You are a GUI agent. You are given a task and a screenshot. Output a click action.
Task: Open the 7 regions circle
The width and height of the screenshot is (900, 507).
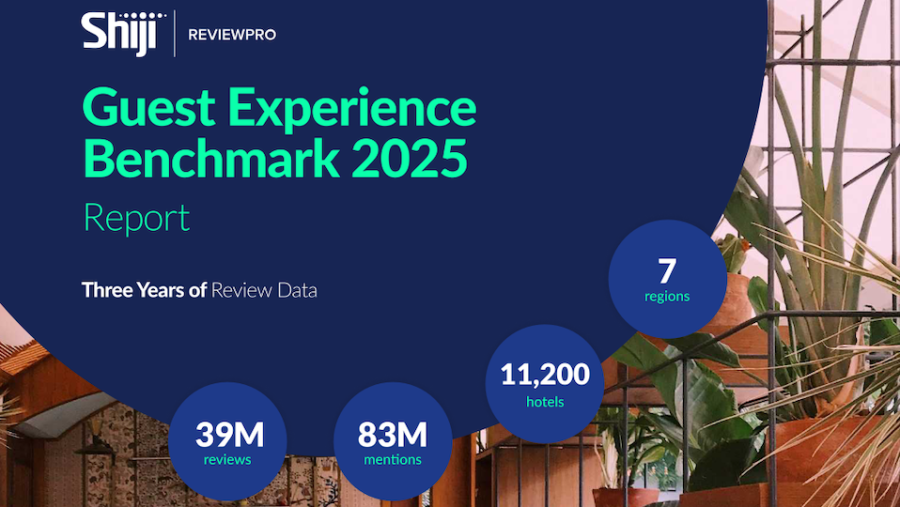click(x=667, y=279)
